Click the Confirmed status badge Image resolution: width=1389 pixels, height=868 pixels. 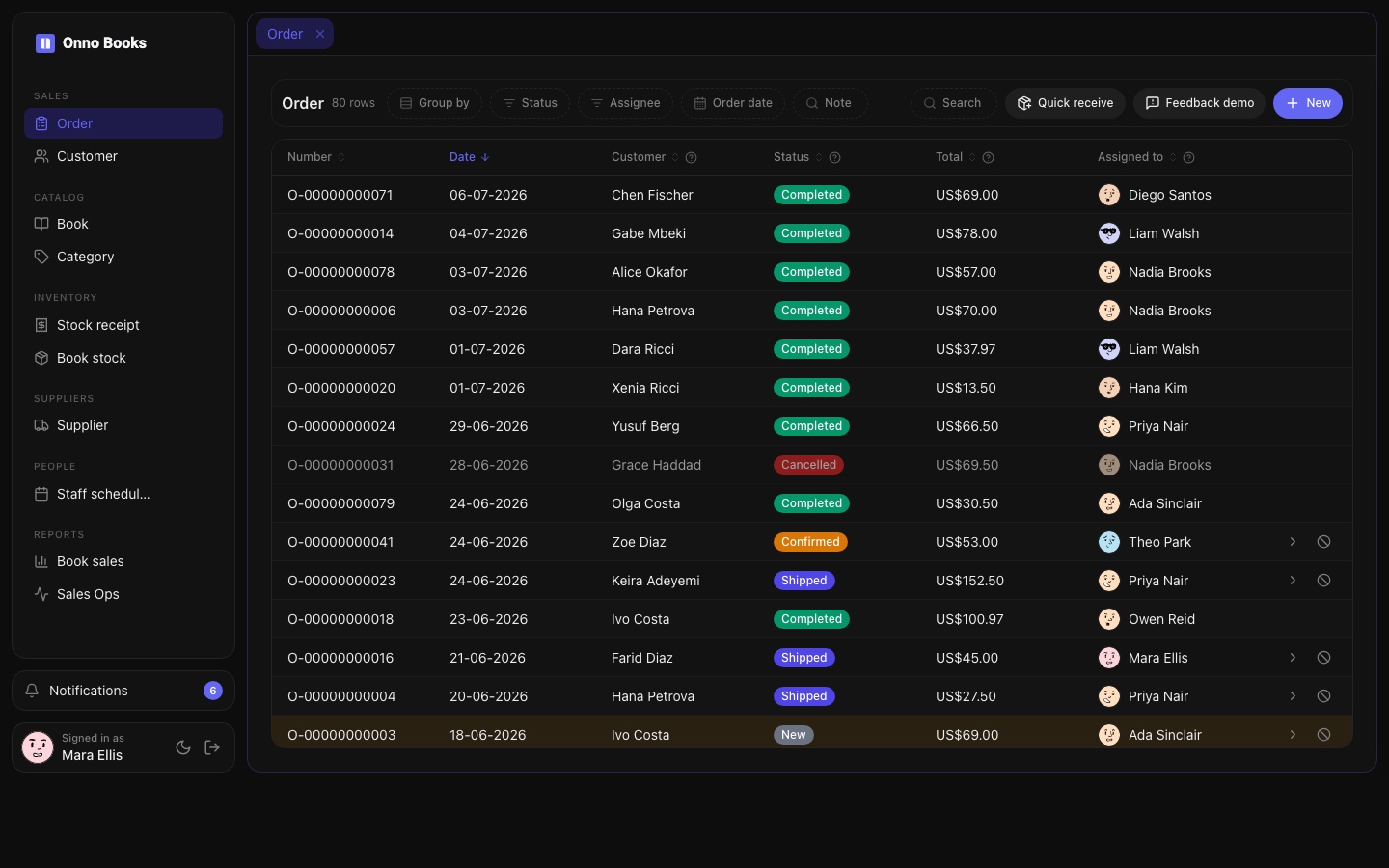click(810, 542)
